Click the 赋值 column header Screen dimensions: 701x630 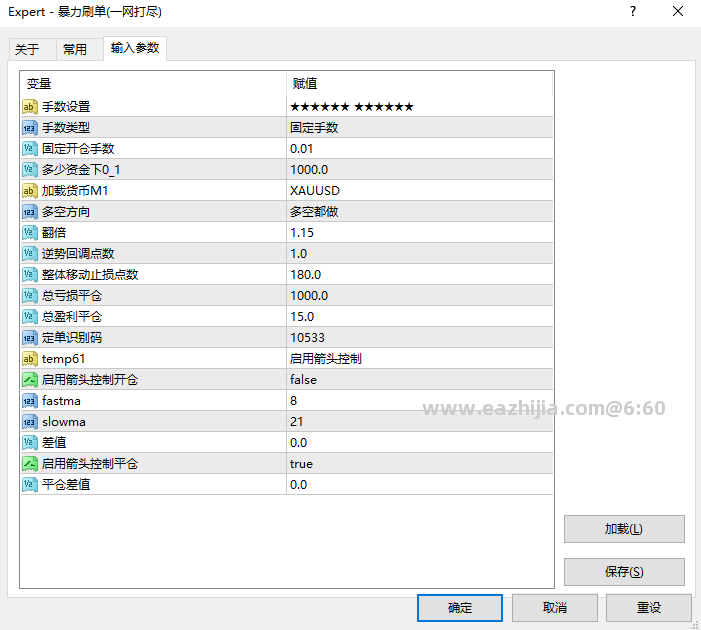[419, 84]
